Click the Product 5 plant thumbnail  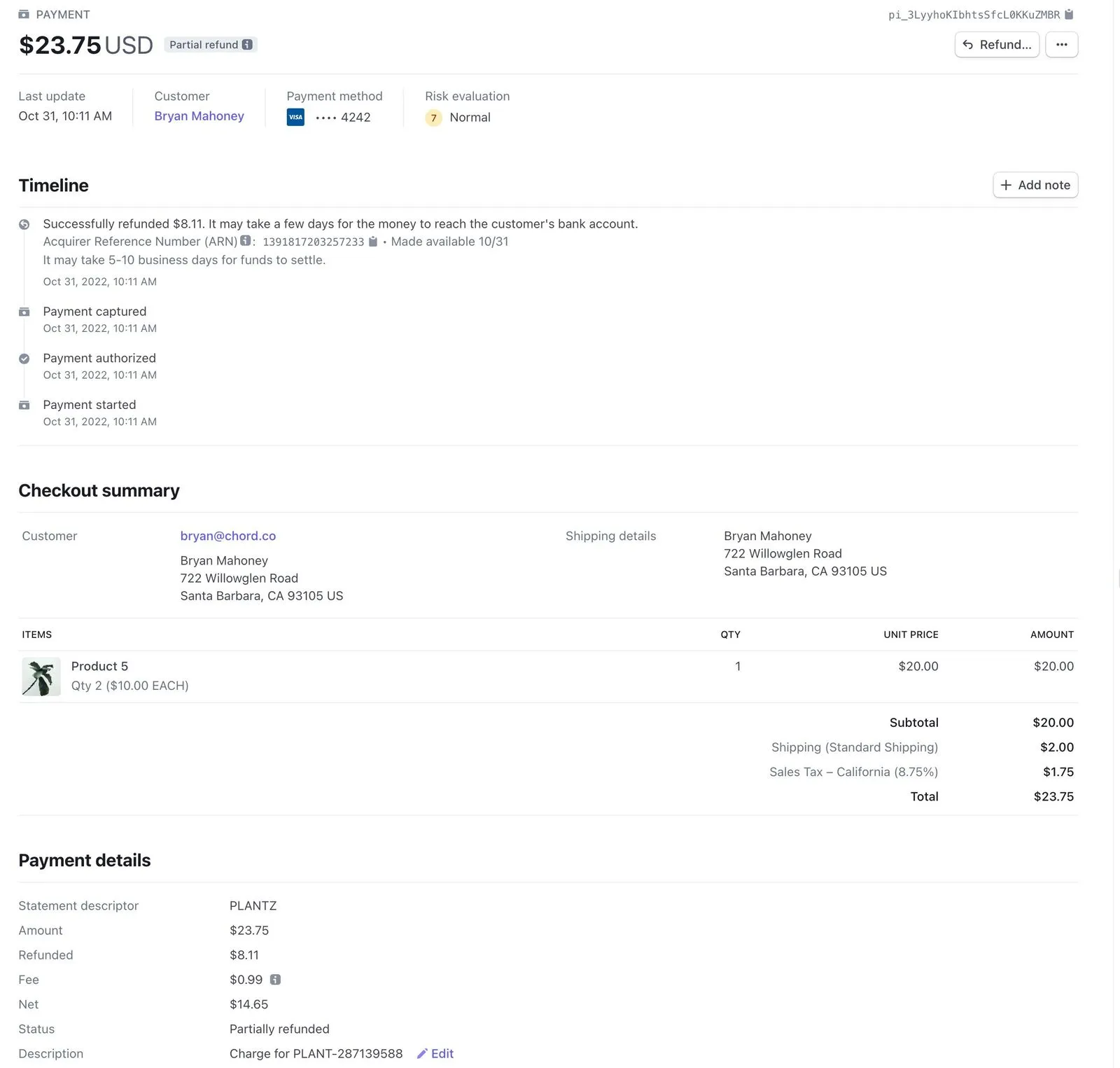click(x=41, y=677)
